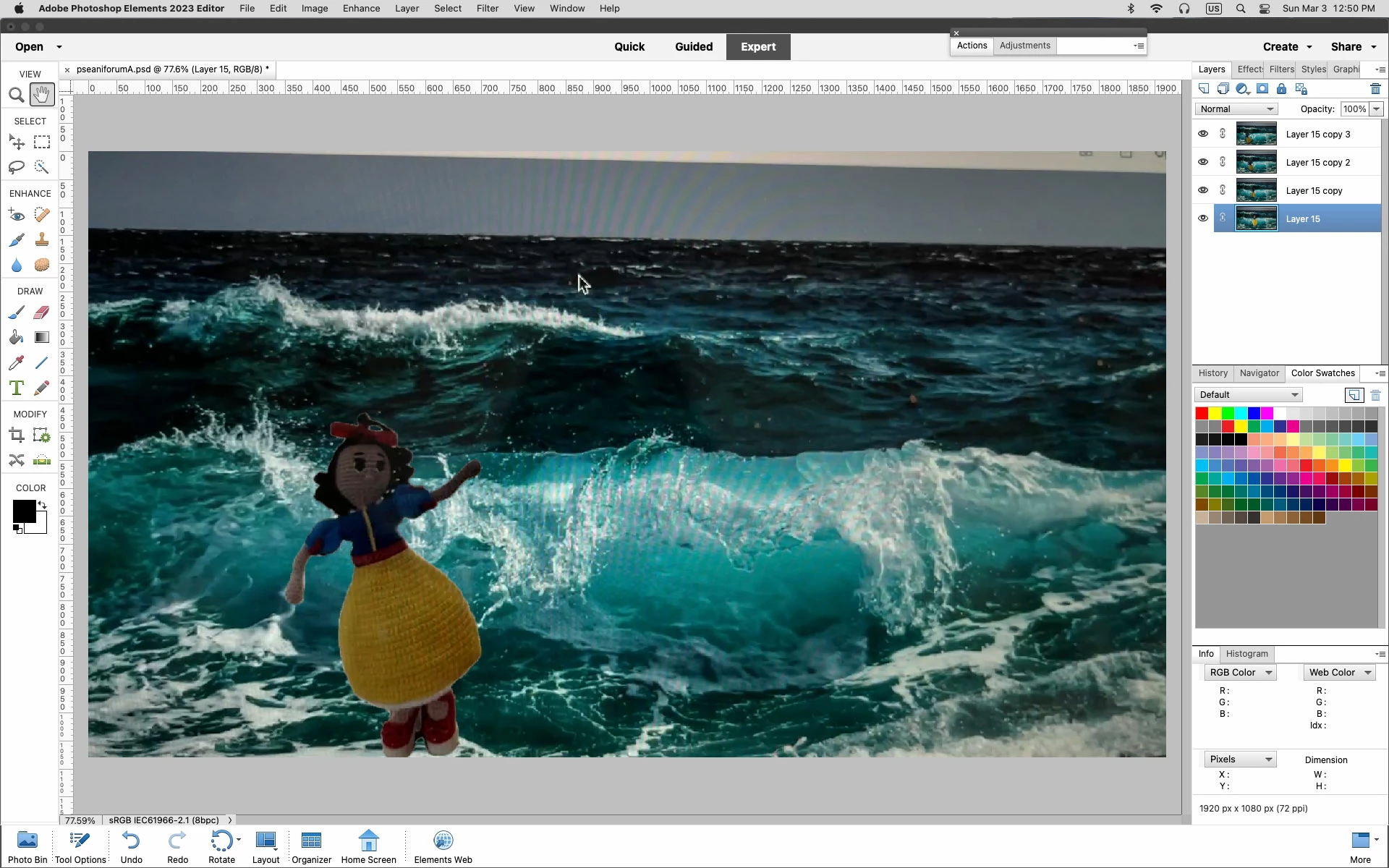Hide the Layer 15 copy 3 layer
The height and width of the screenshot is (868, 1389).
[1202, 134]
